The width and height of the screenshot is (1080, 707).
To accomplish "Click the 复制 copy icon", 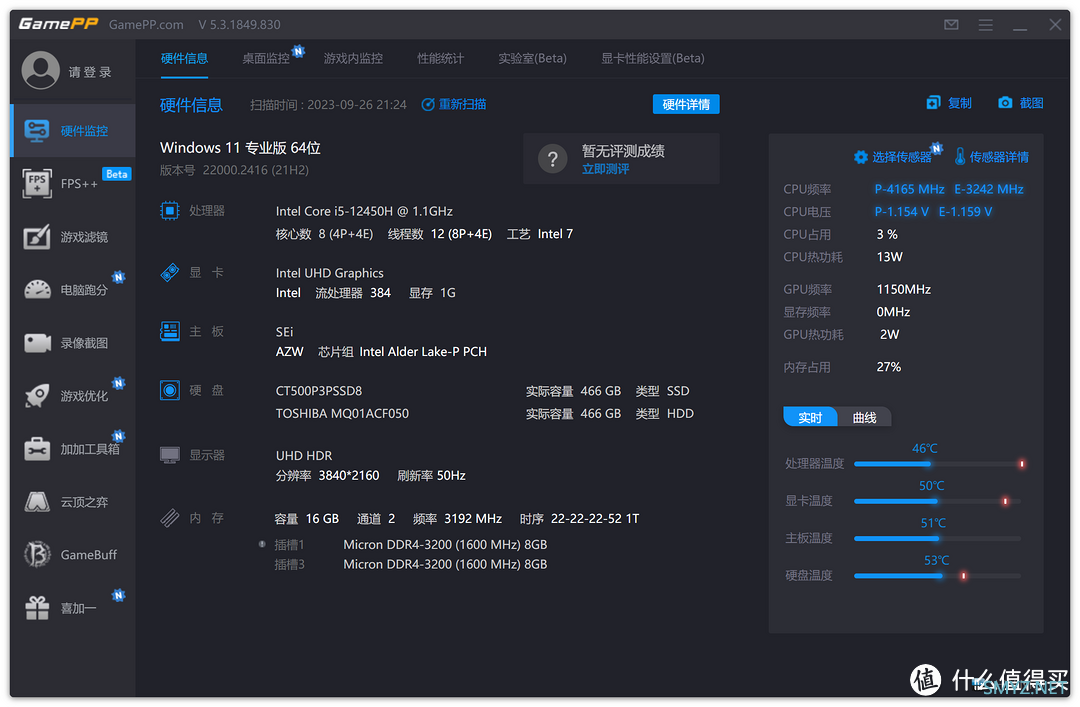I will click(x=933, y=103).
